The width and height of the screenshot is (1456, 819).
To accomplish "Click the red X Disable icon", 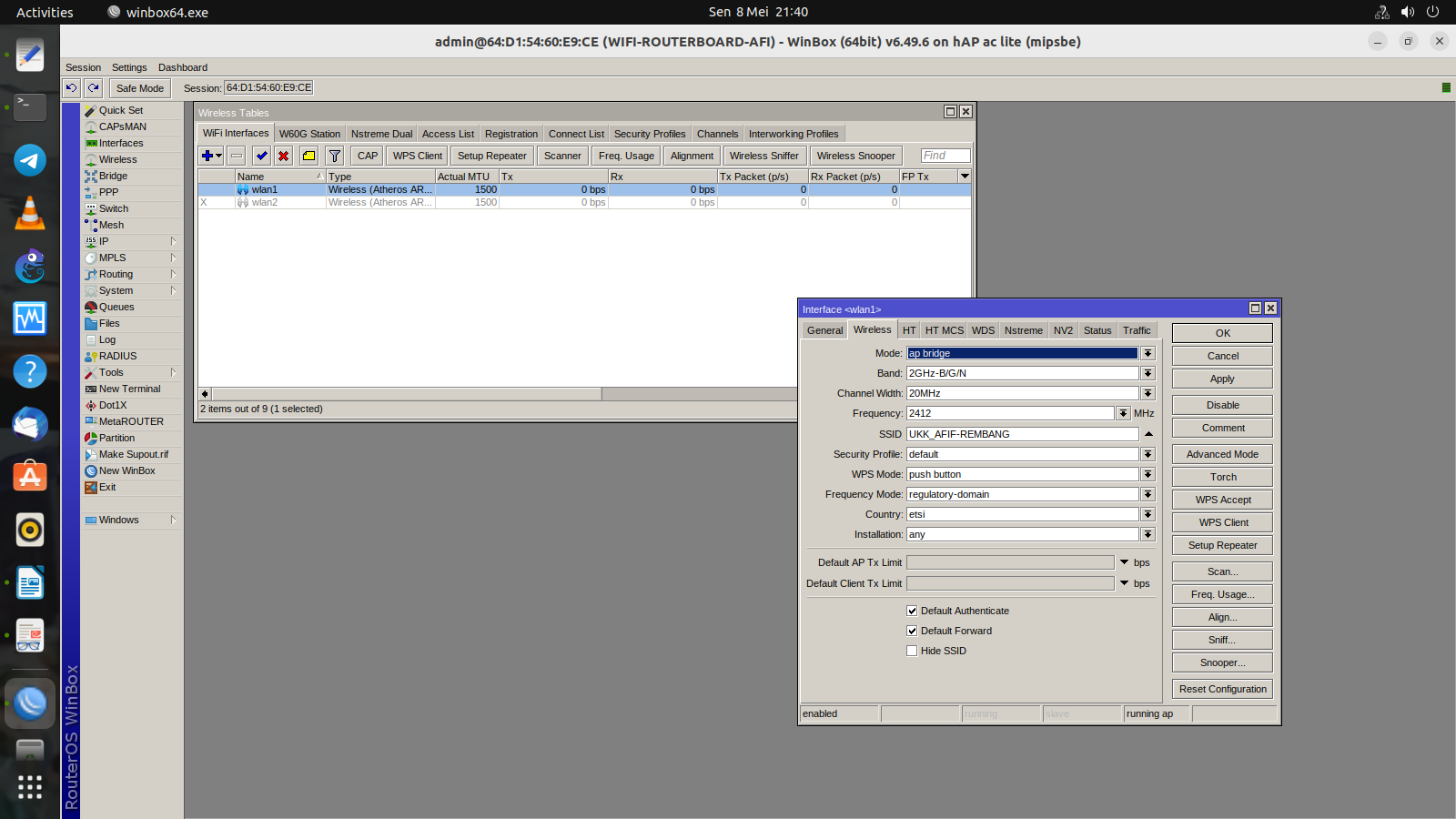I will (284, 156).
